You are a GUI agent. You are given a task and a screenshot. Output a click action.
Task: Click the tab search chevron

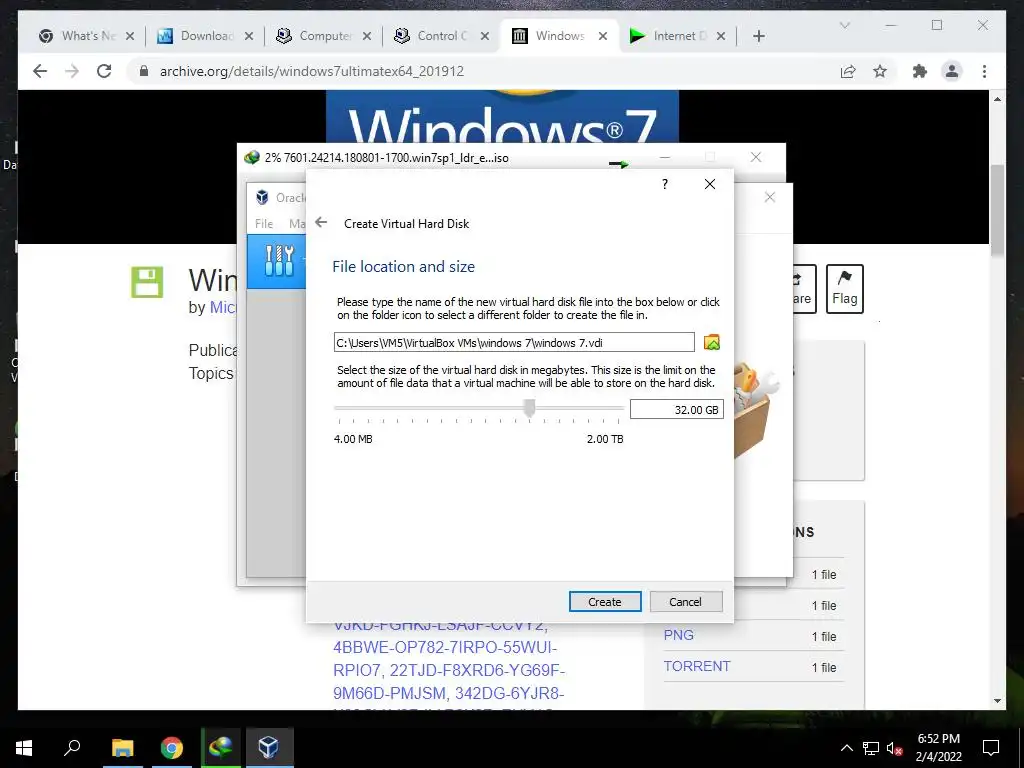[x=844, y=25]
